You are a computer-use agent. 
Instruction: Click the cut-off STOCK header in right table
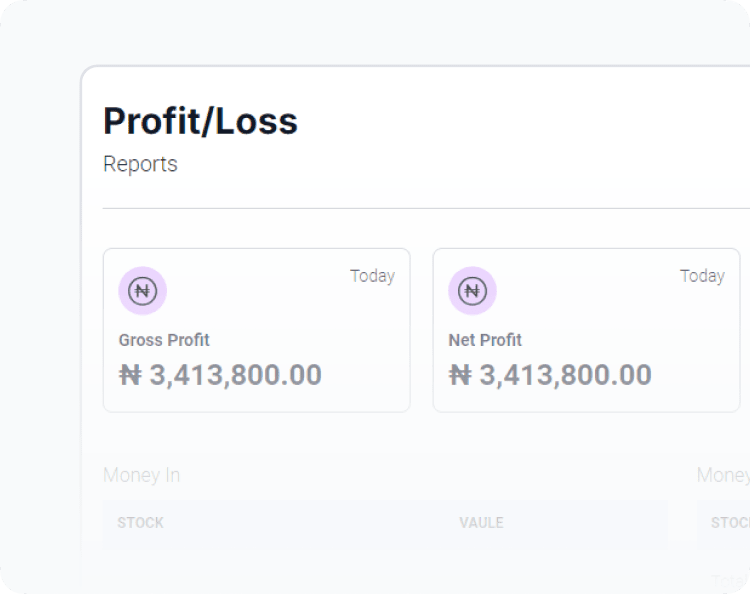[730, 522]
